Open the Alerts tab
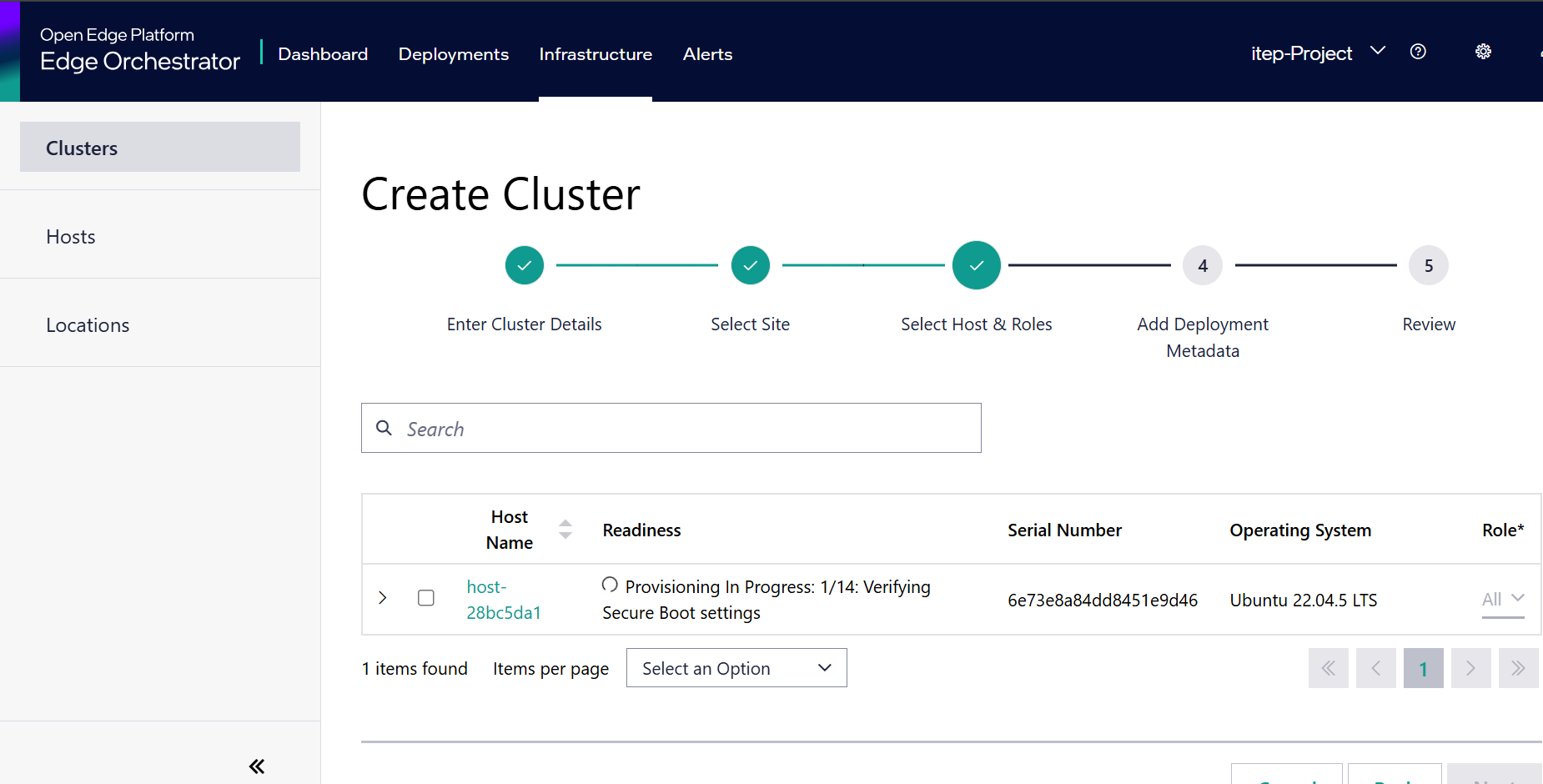This screenshot has height=784, width=1543. (707, 54)
